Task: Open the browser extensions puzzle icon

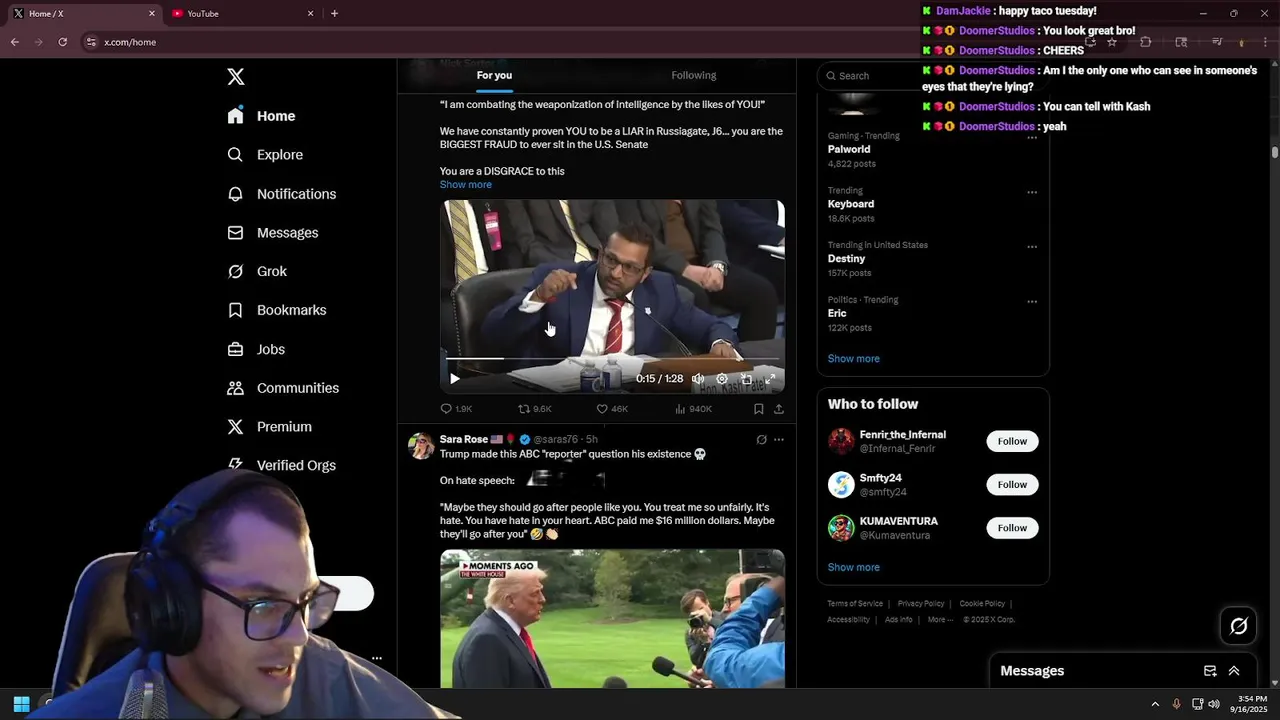Action: click(1146, 42)
